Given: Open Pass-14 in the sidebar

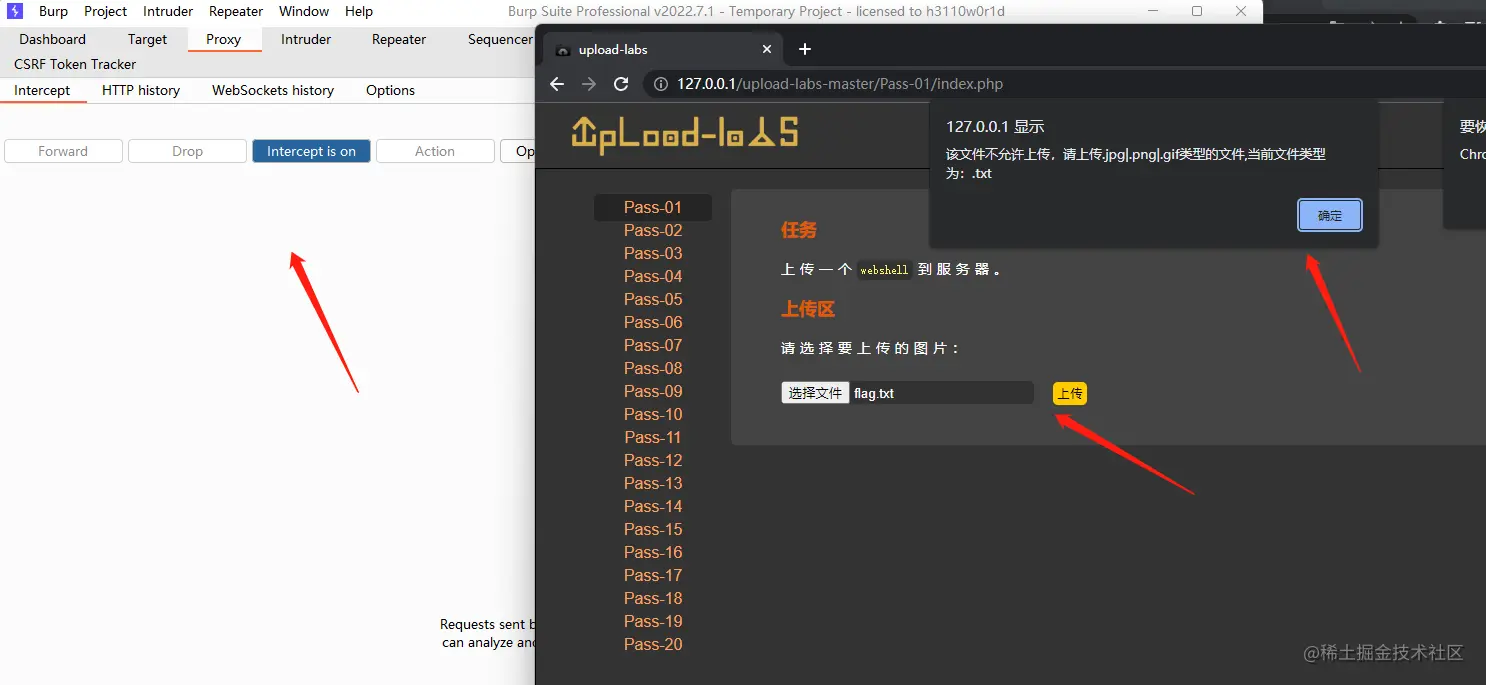Looking at the screenshot, I should [653, 506].
